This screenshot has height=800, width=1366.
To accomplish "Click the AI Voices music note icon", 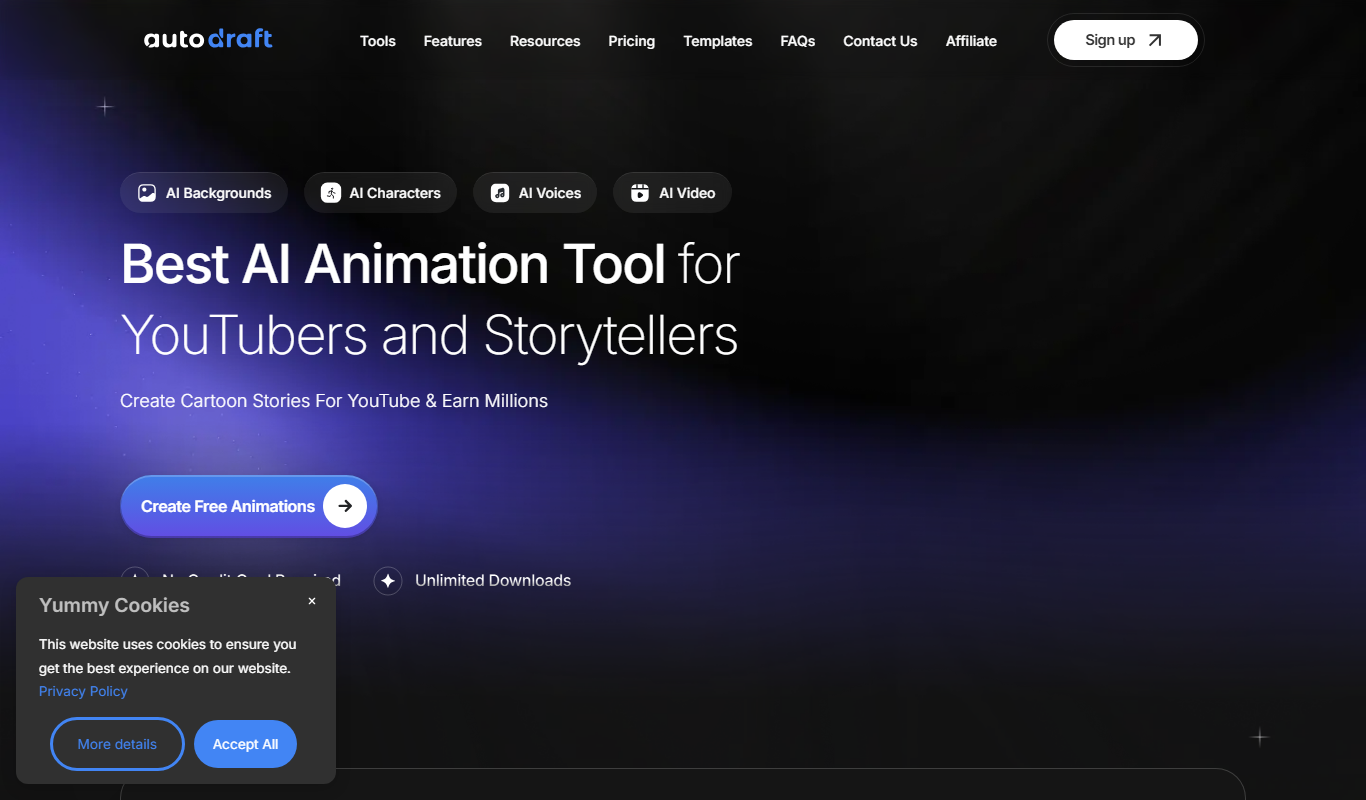I will coord(500,193).
